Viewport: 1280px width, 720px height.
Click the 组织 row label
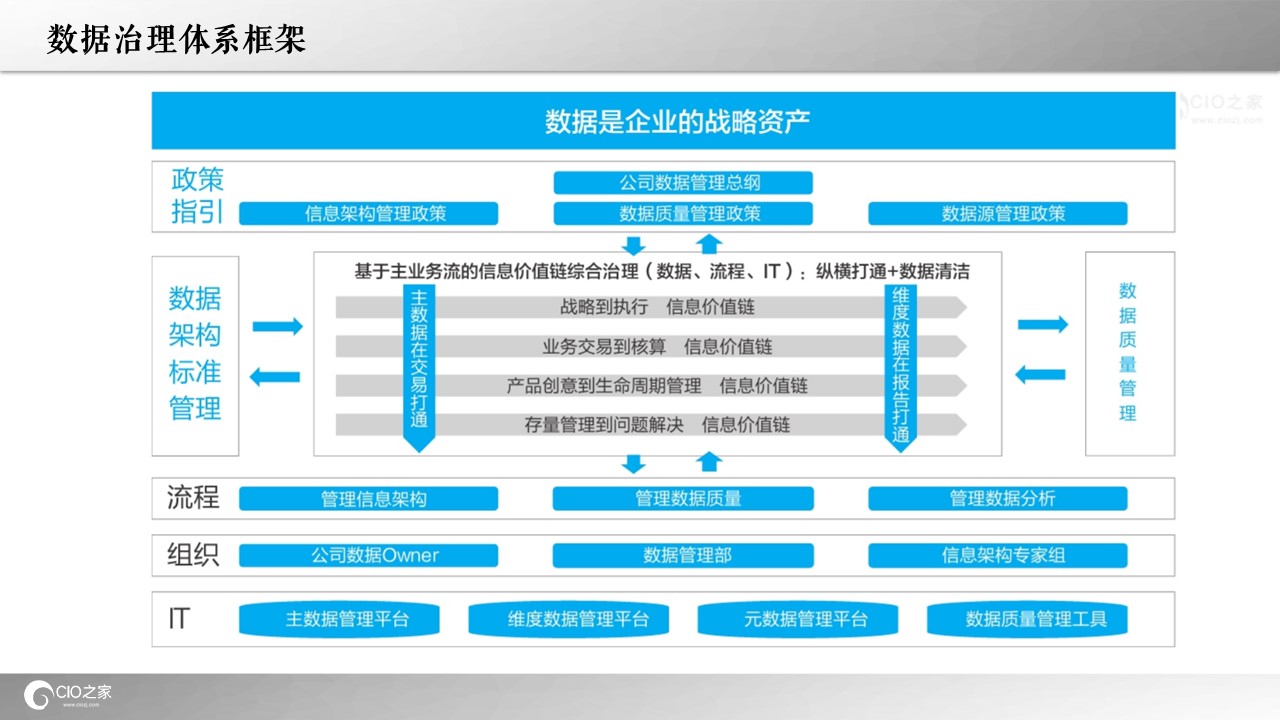[x=193, y=555]
